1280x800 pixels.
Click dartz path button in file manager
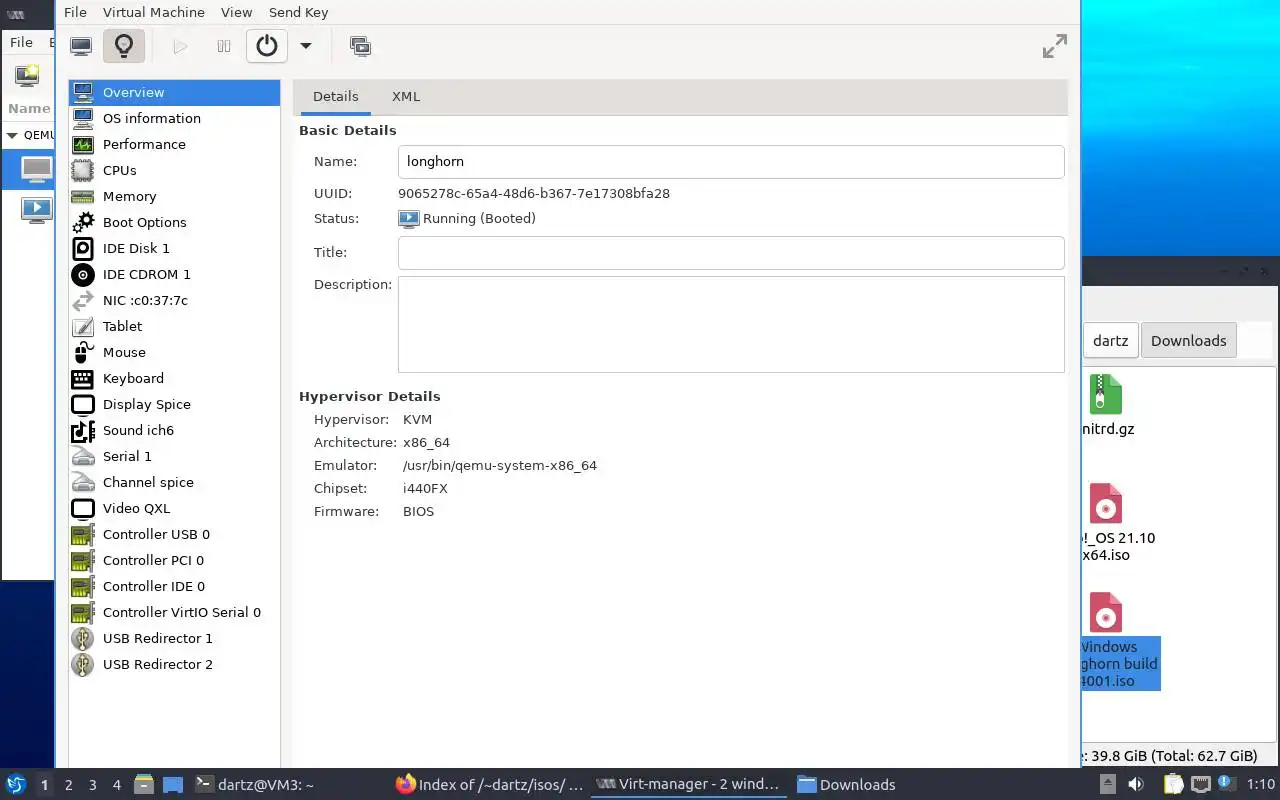1110,340
